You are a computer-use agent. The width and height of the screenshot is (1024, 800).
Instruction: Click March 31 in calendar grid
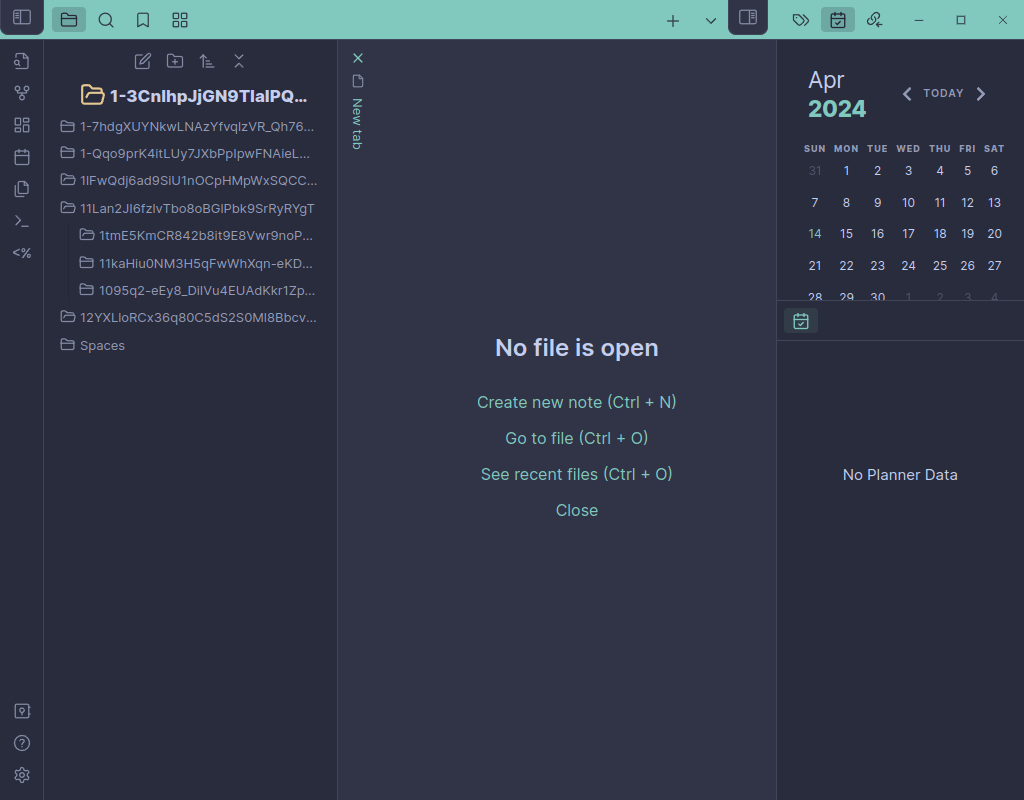pos(814,171)
